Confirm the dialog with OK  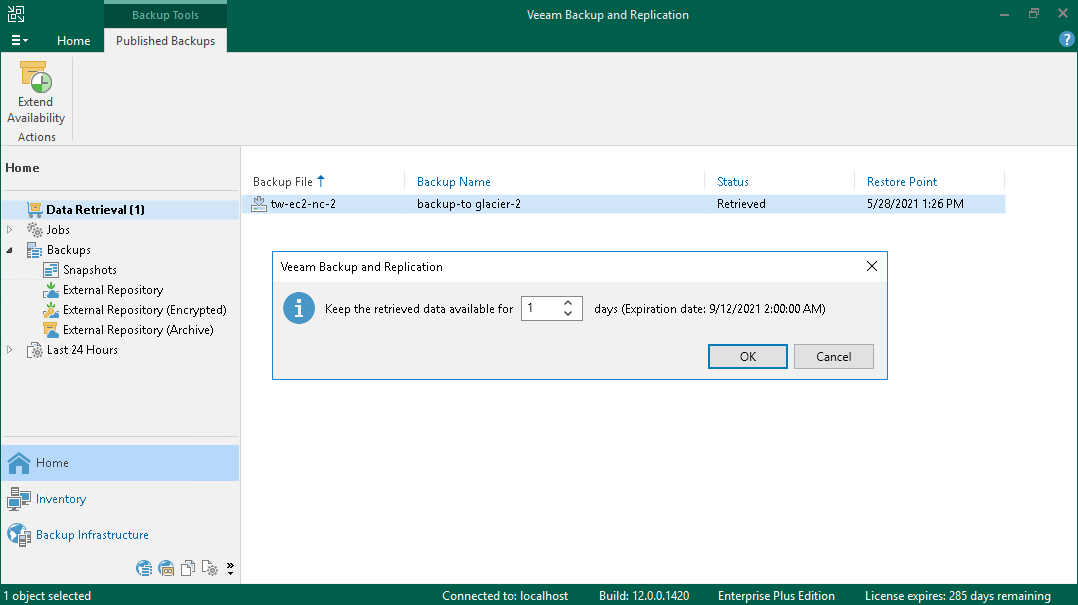coord(748,356)
